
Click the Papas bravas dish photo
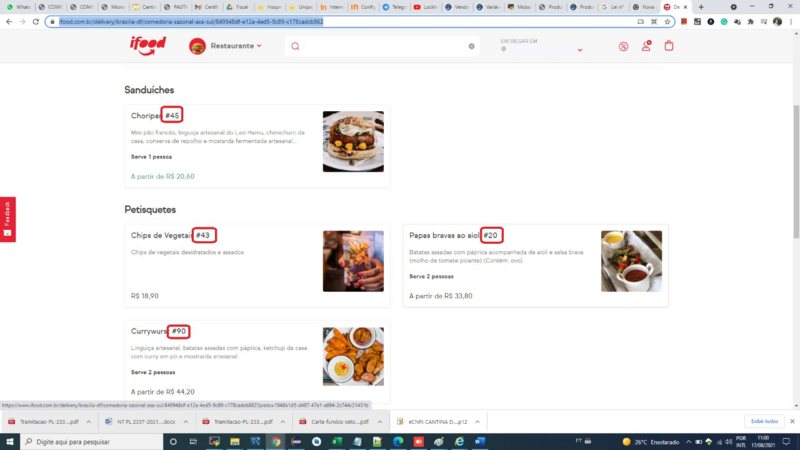tap(631, 261)
